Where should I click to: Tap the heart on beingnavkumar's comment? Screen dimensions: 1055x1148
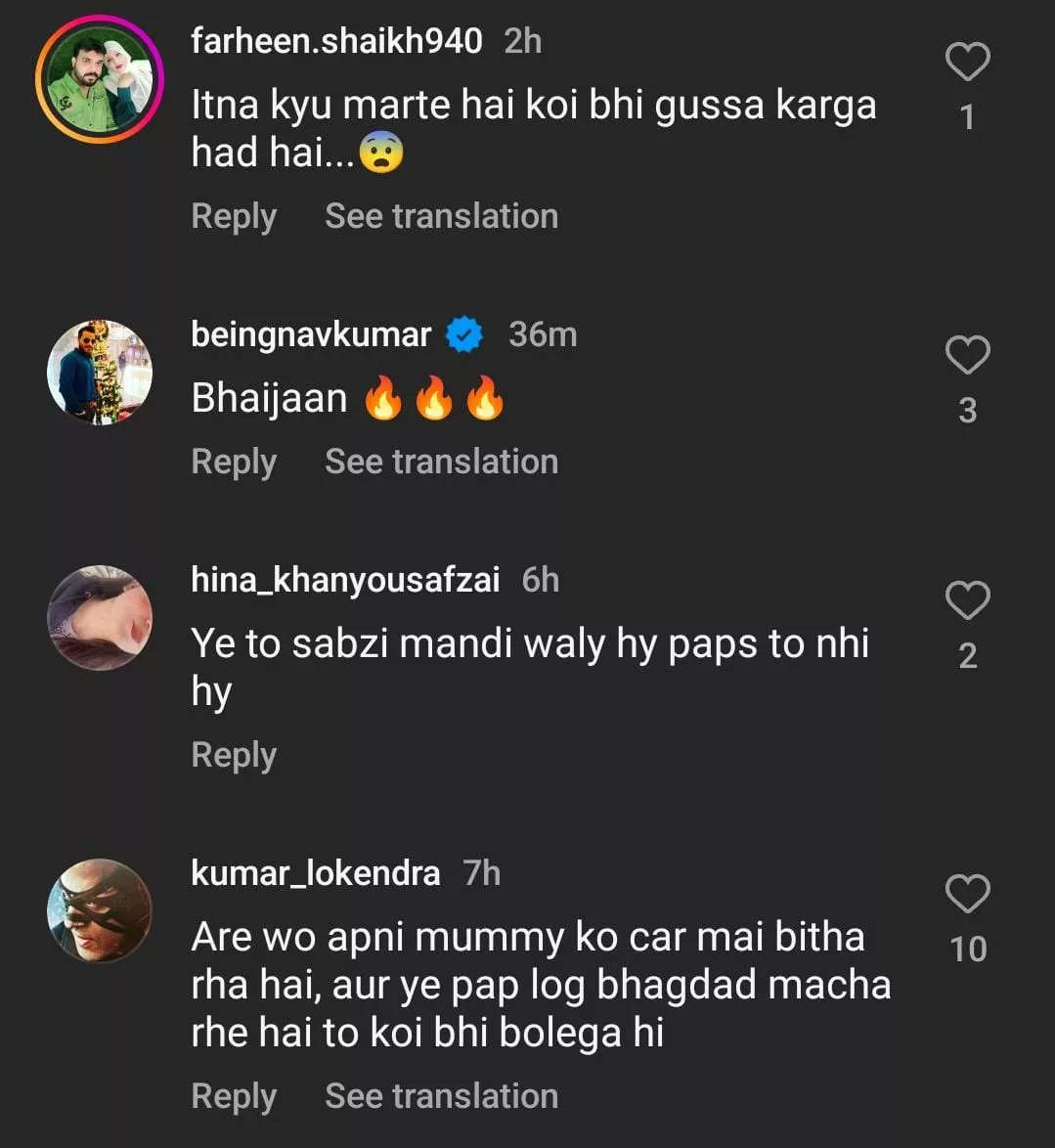tap(967, 355)
